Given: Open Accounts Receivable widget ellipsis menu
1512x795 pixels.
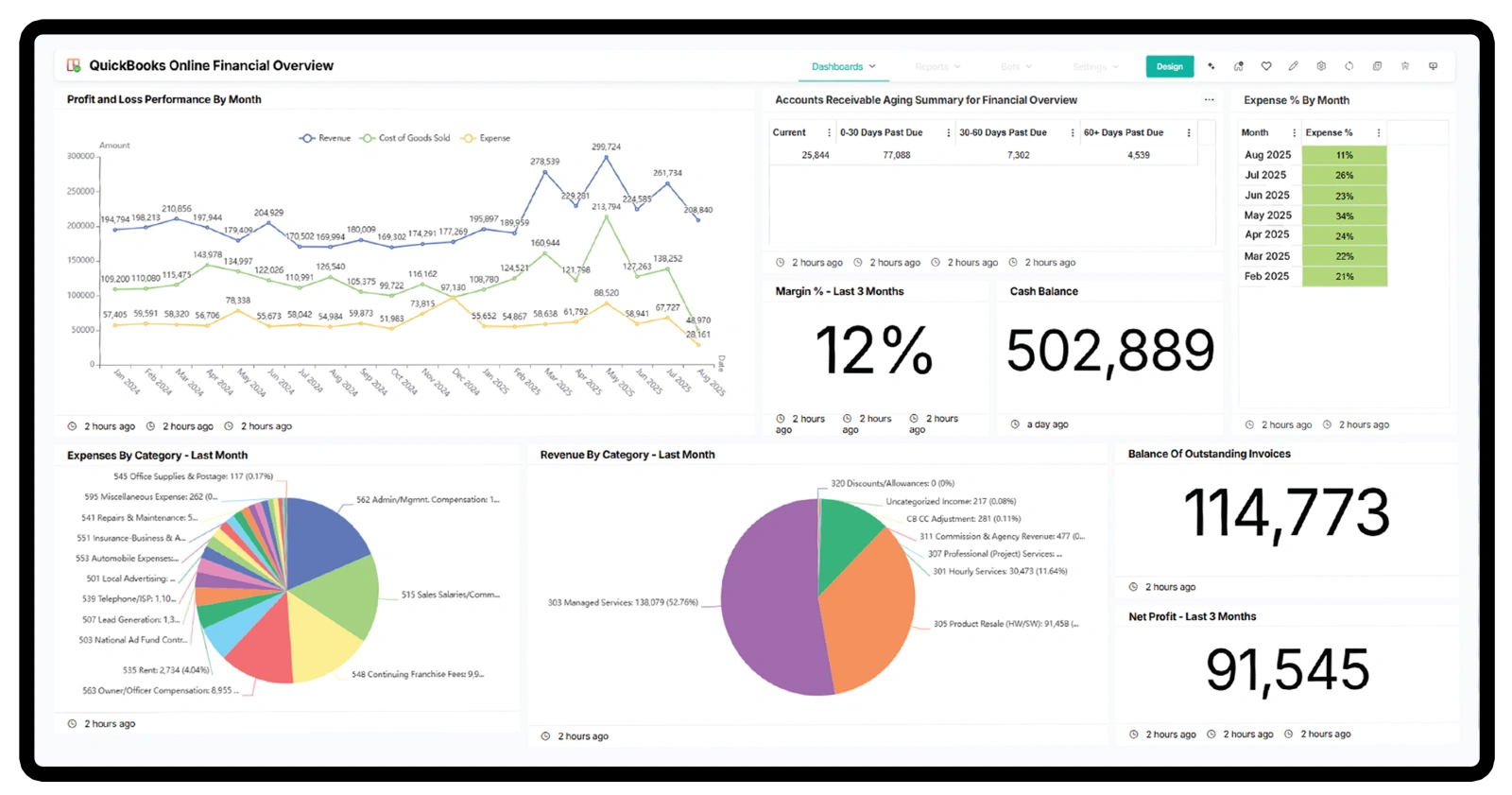Looking at the screenshot, I should point(1209,99).
